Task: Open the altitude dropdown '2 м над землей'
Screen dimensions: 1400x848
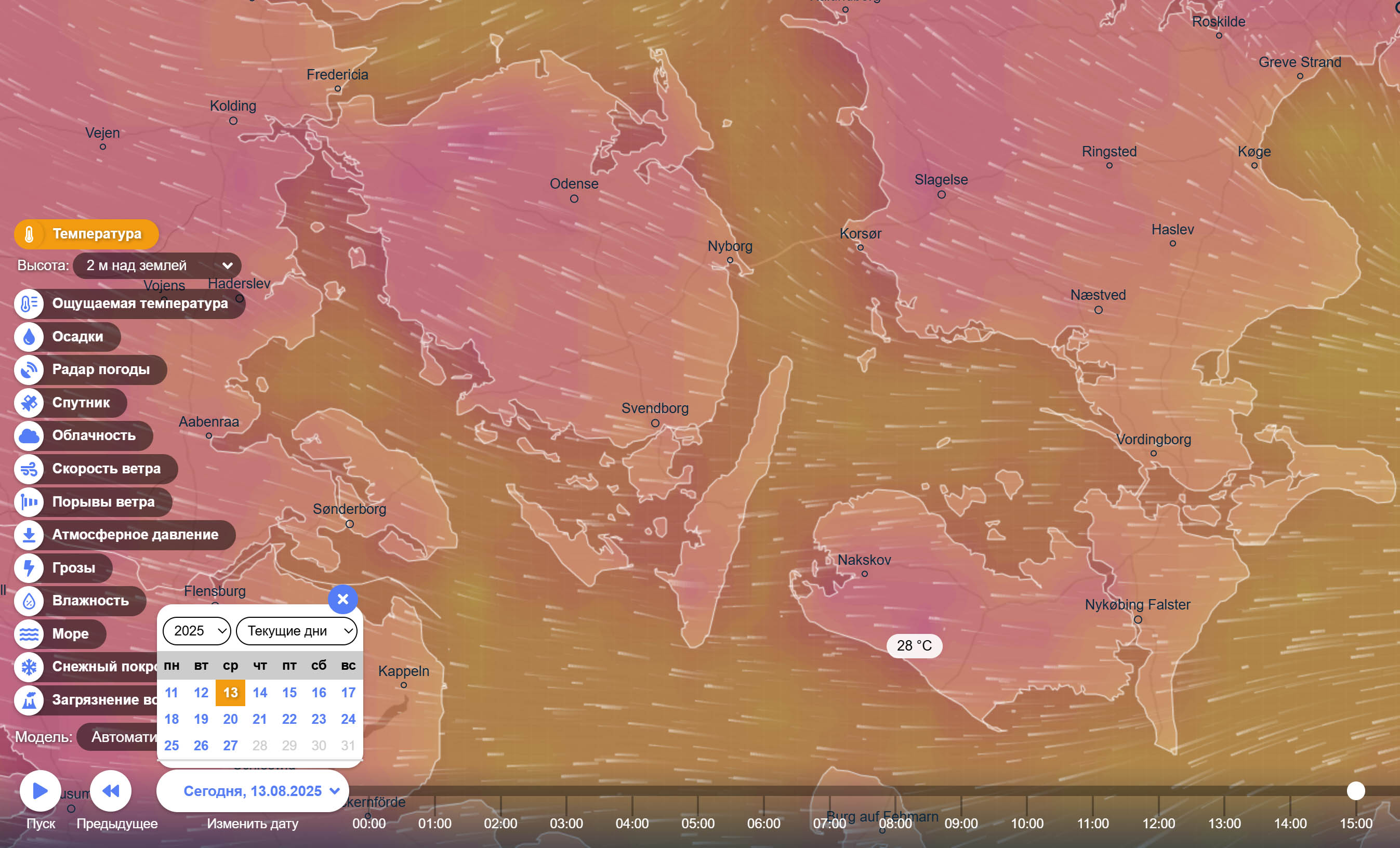Action: click(x=157, y=265)
